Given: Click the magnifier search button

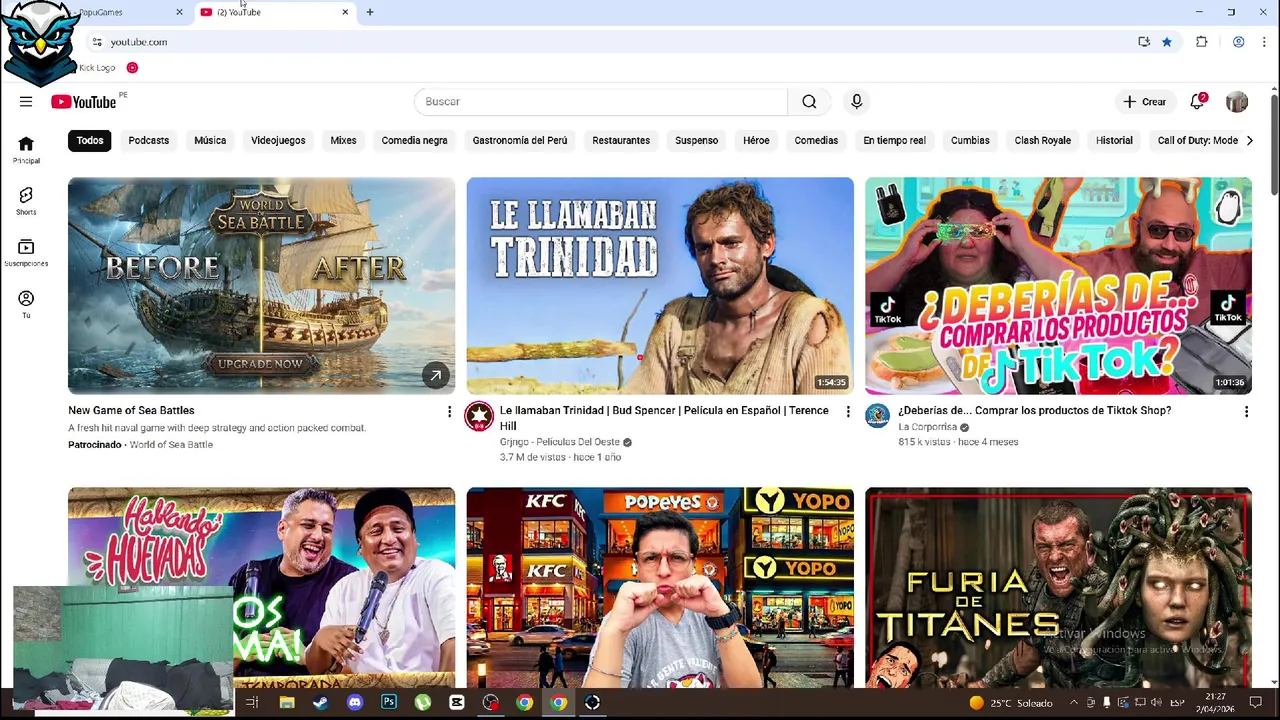Looking at the screenshot, I should (x=809, y=101).
